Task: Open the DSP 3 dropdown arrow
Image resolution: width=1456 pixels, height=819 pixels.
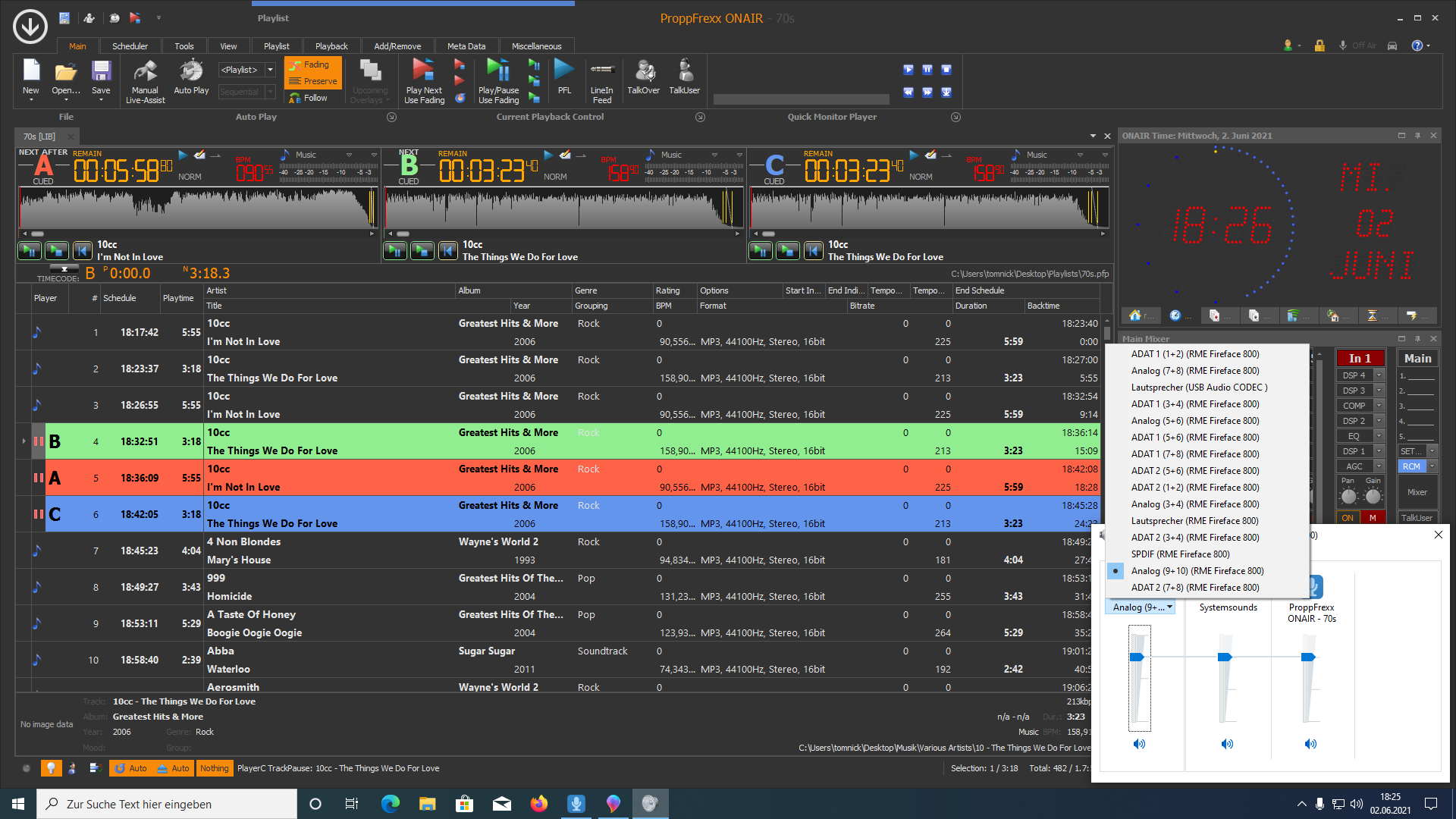Action: [x=1379, y=391]
